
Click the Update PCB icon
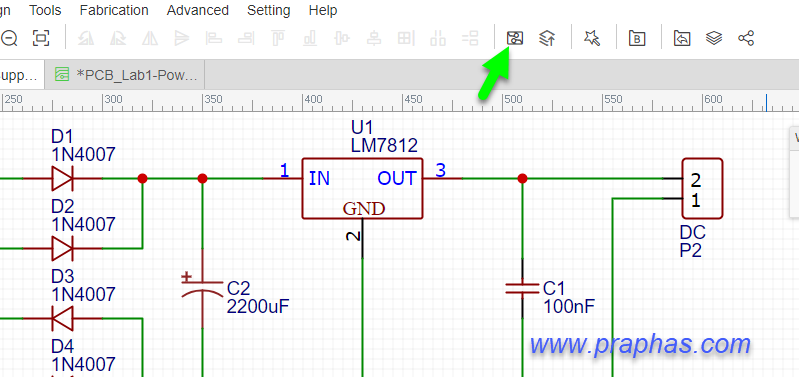point(547,38)
